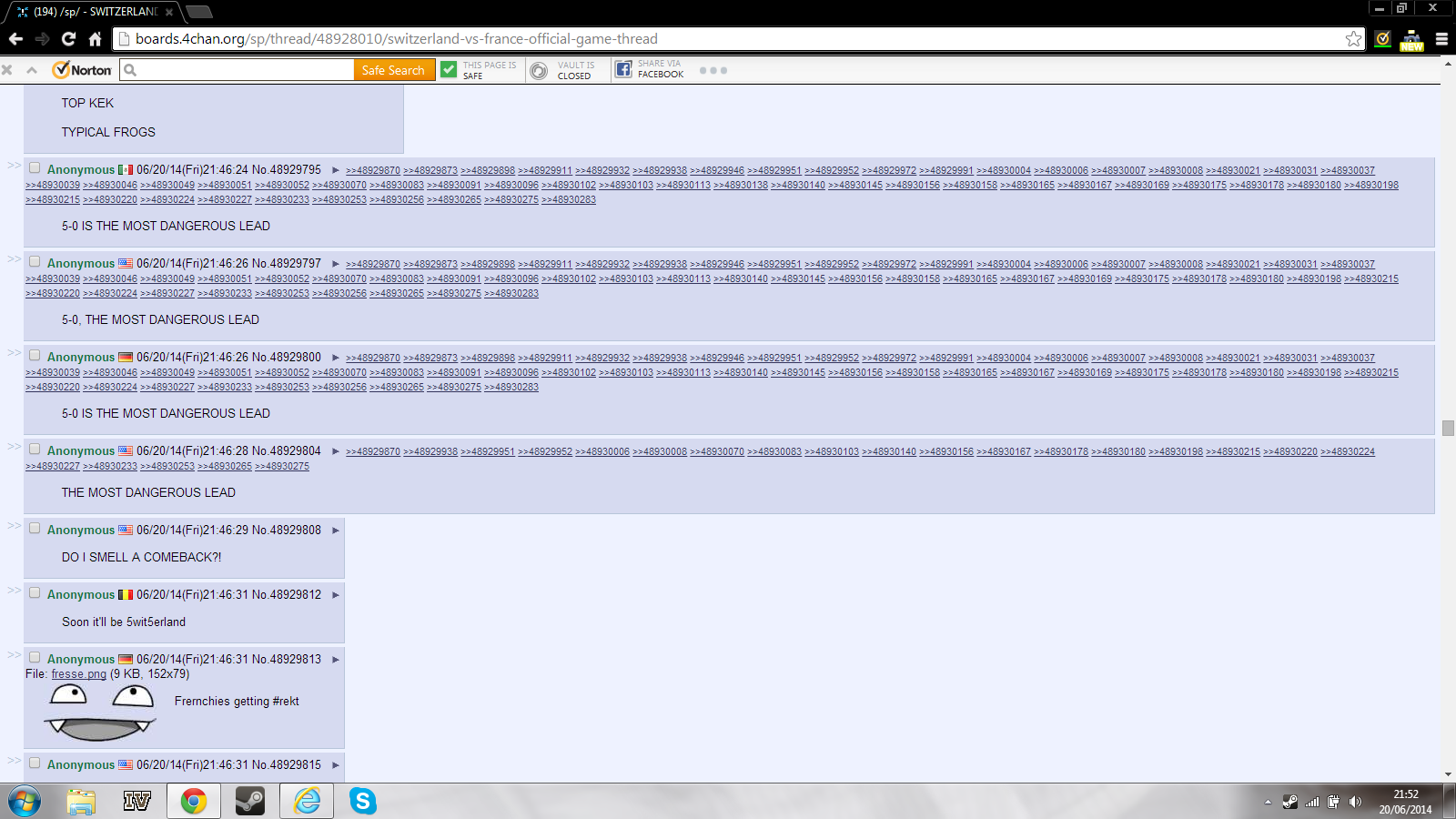Expand the post menu of No.48929812

[x=336, y=595]
